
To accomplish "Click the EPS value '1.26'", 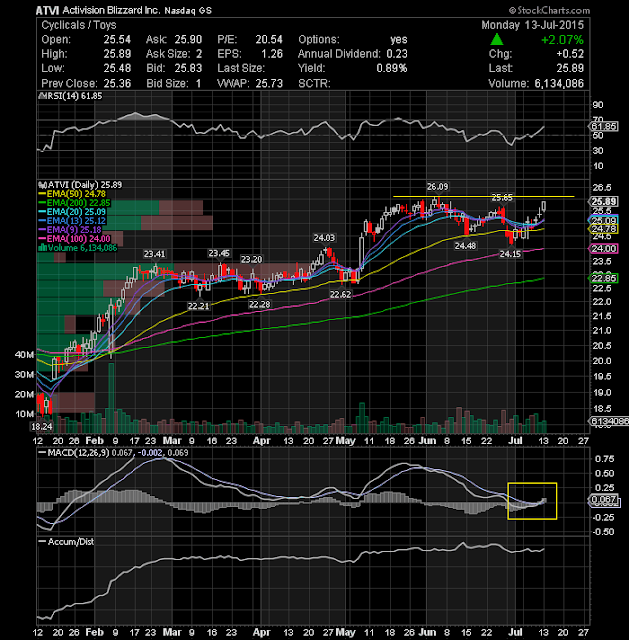I will [272, 54].
